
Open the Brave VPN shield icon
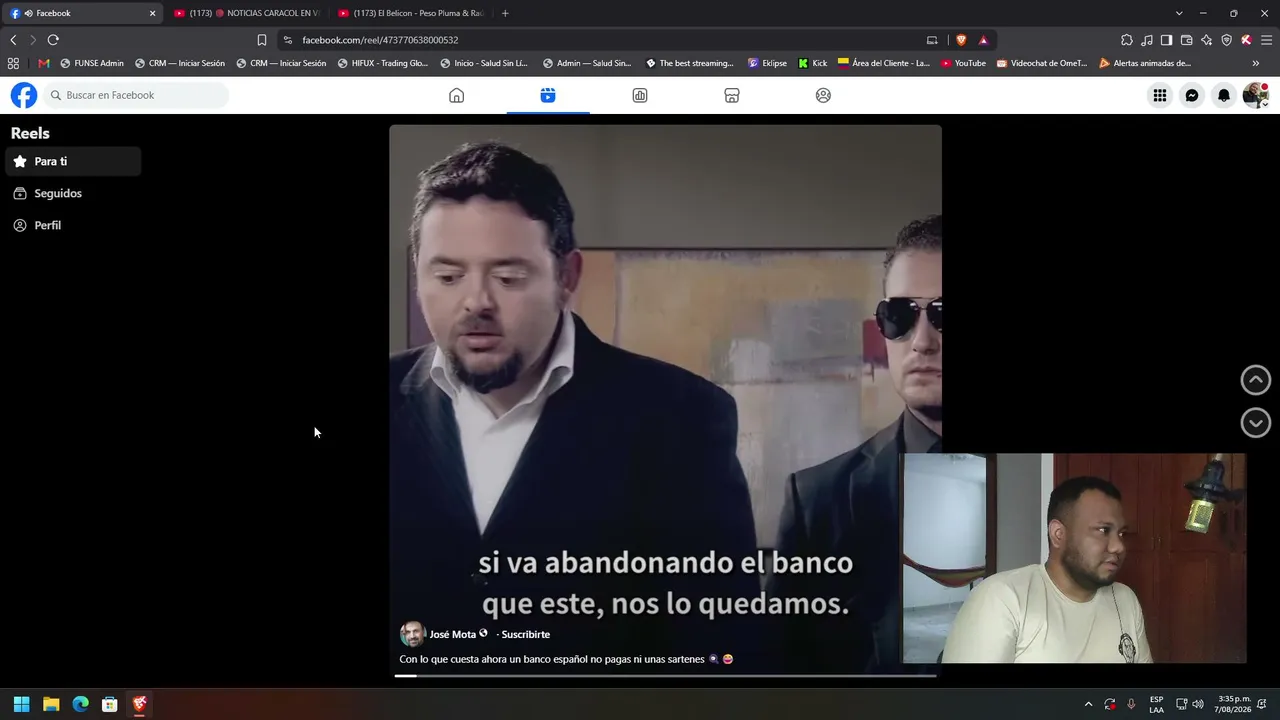click(1226, 40)
